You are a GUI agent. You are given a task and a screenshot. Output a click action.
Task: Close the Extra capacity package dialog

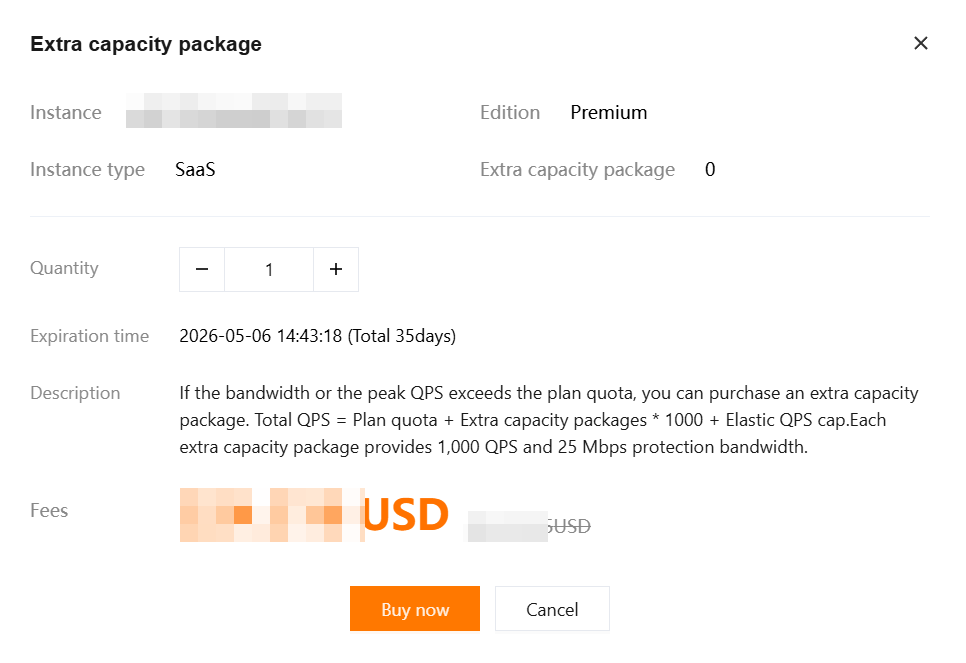coord(921,43)
